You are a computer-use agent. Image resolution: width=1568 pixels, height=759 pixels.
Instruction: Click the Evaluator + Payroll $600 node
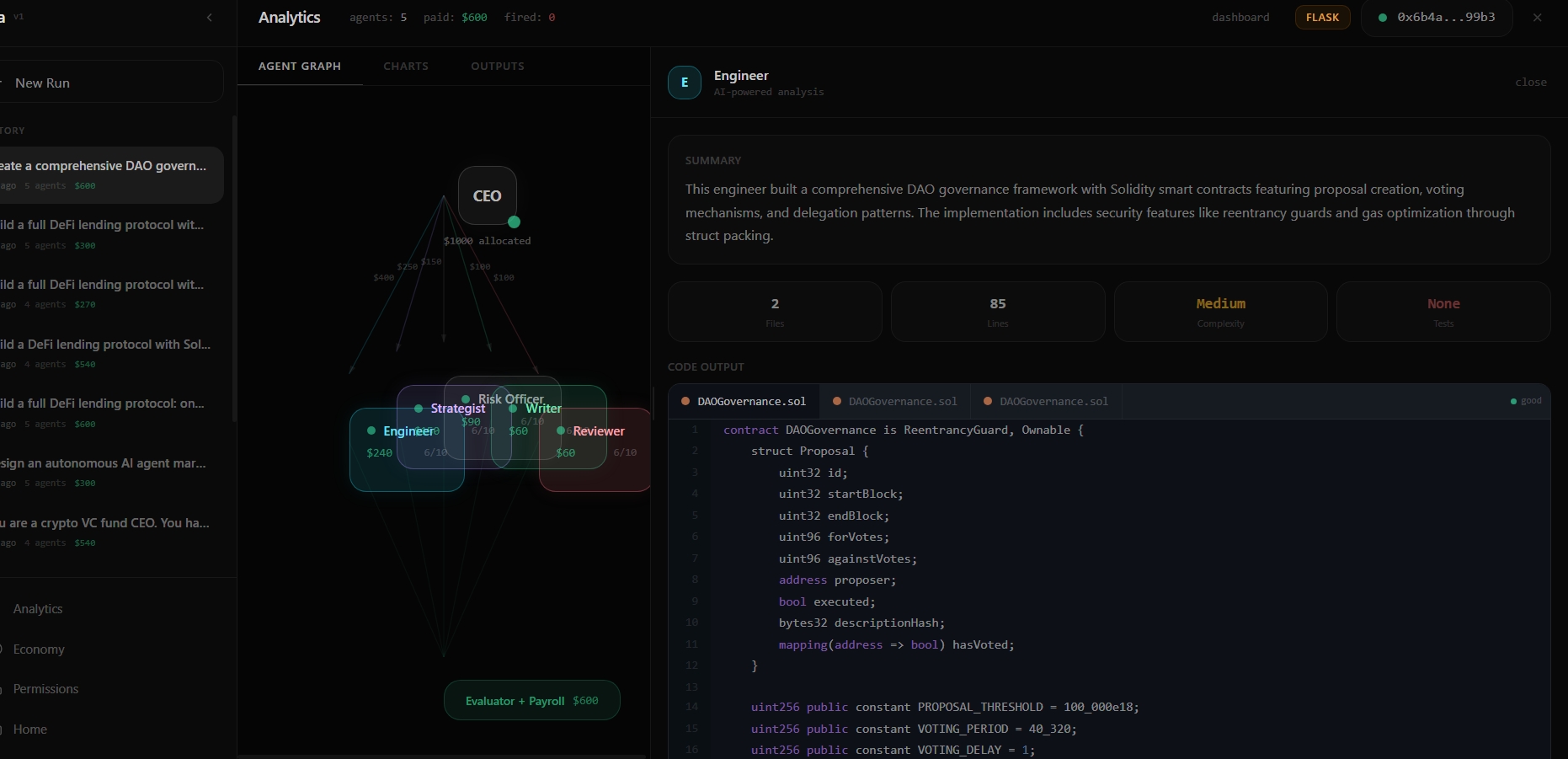532,701
